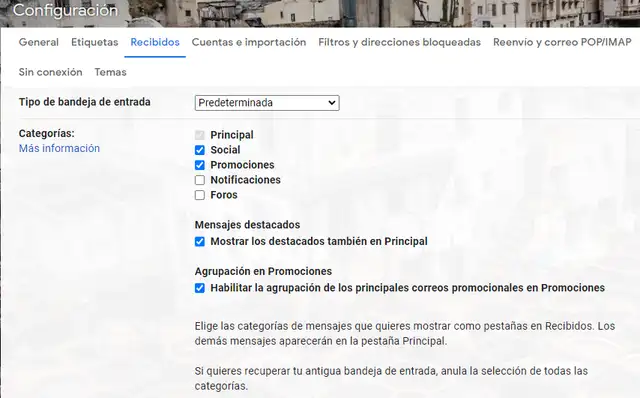The height and width of the screenshot is (398, 640).
Task: Enable the Foros category checkbox
Action: [x=200, y=195]
